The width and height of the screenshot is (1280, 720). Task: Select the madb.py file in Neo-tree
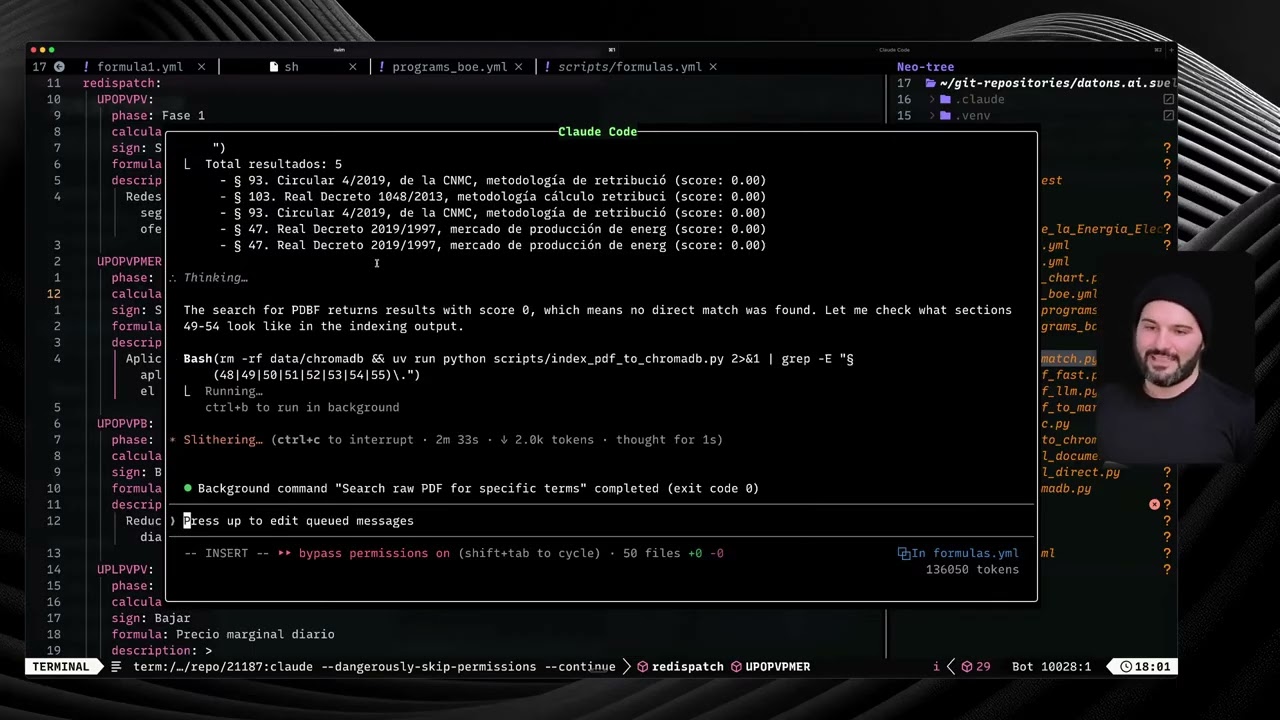(1066, 488)
